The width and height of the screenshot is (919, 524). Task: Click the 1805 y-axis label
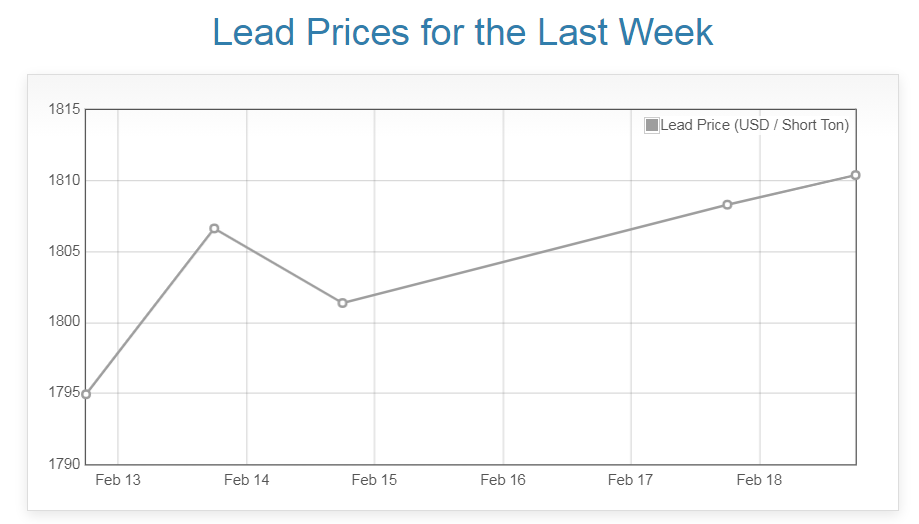[x=64, y=251]
